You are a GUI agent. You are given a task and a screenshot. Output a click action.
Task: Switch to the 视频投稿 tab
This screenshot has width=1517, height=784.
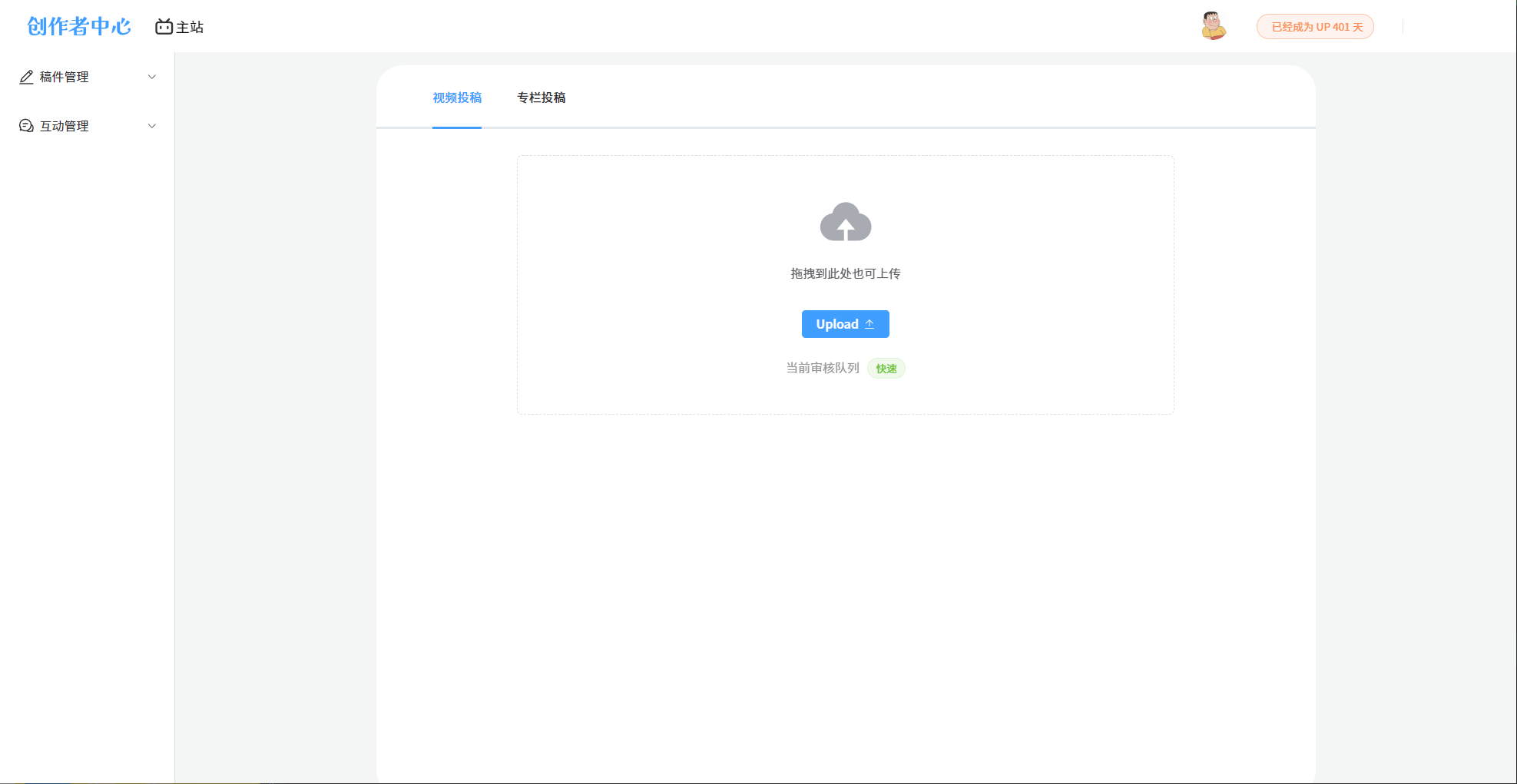pyautogui.click(x=457, y=98)
